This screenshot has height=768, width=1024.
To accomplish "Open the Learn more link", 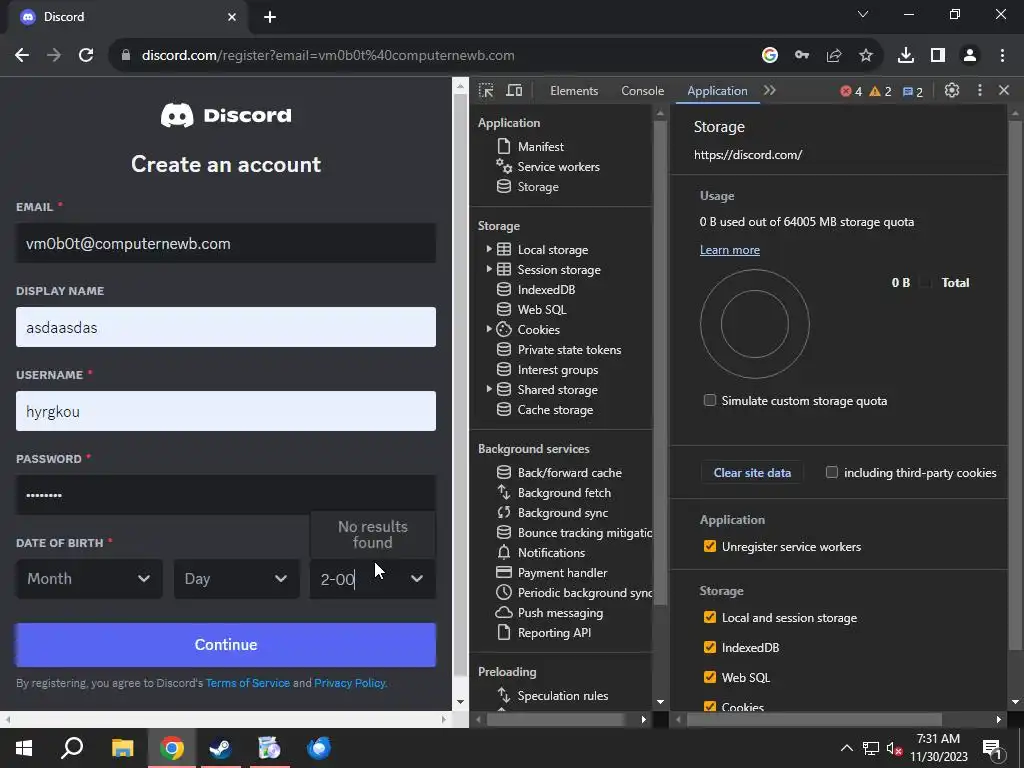I will coord(729,250).
